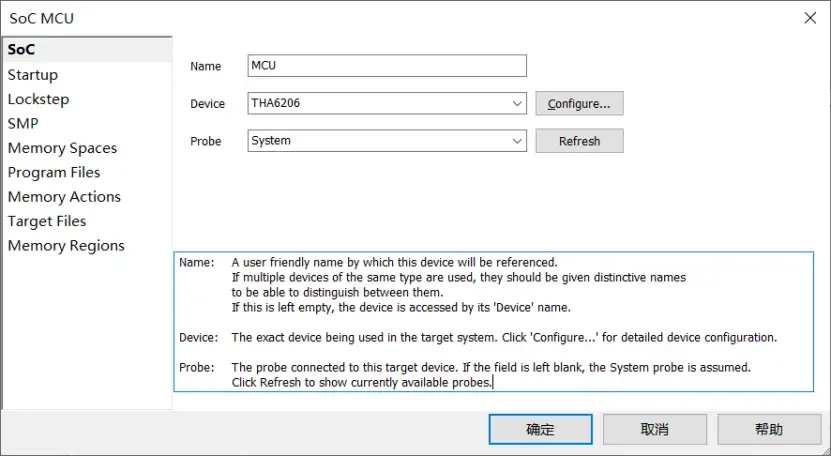
Task: Click into the Name text field
Action: [x=387, y=66]
